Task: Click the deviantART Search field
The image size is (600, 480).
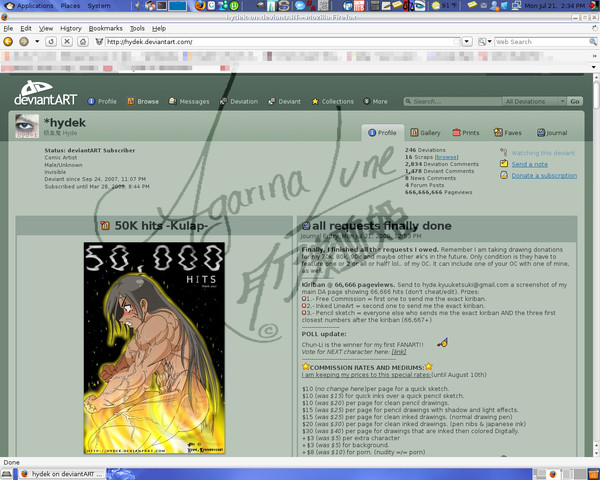Action: pyautogui.click(x=452, y=101)
